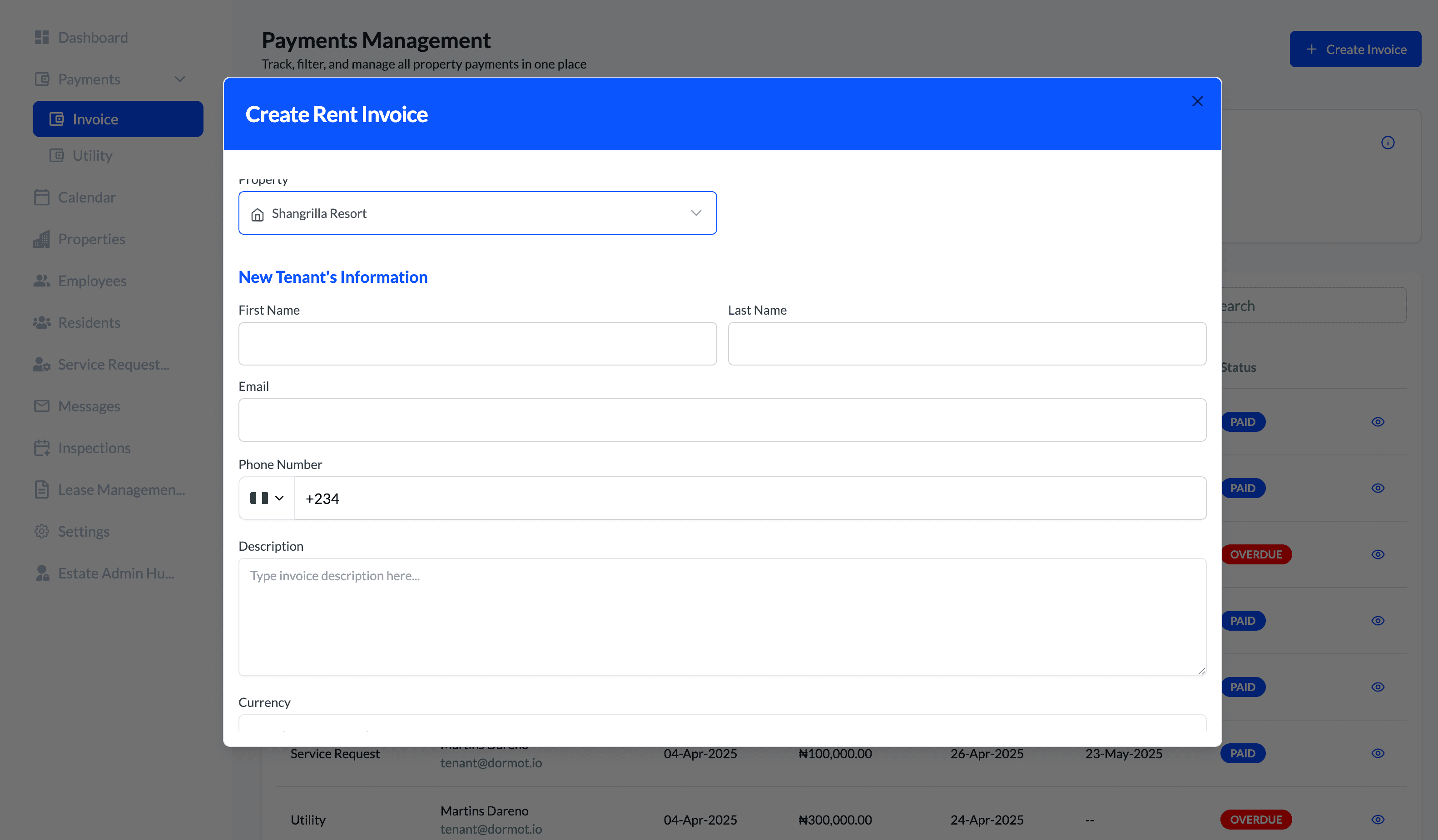Screen dimensions: 1438x840
Task: Click the Settings gear in sidebar
Action: [42, 531]
